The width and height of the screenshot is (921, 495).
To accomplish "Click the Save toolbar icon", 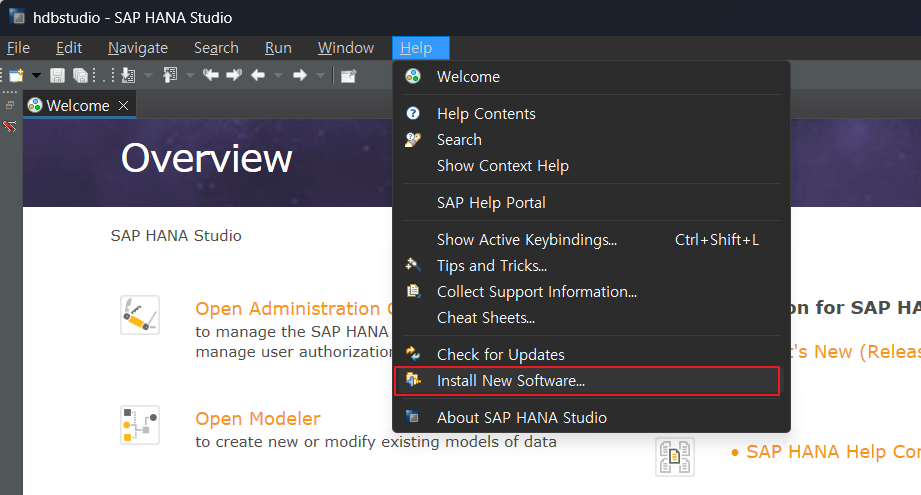I will click(57, 75).
